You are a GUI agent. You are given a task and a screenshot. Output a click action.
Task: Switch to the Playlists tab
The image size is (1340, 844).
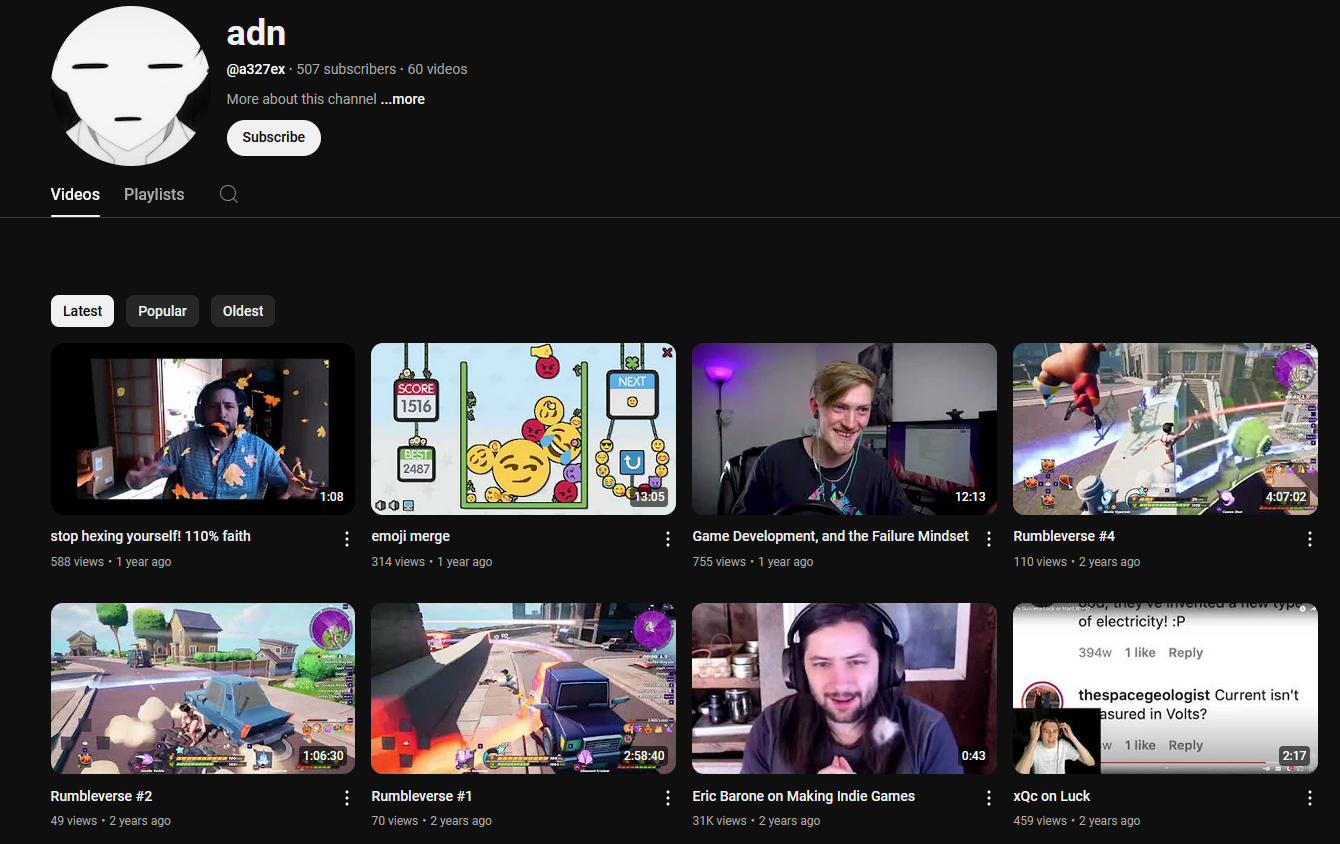click(x=154, y=194)
